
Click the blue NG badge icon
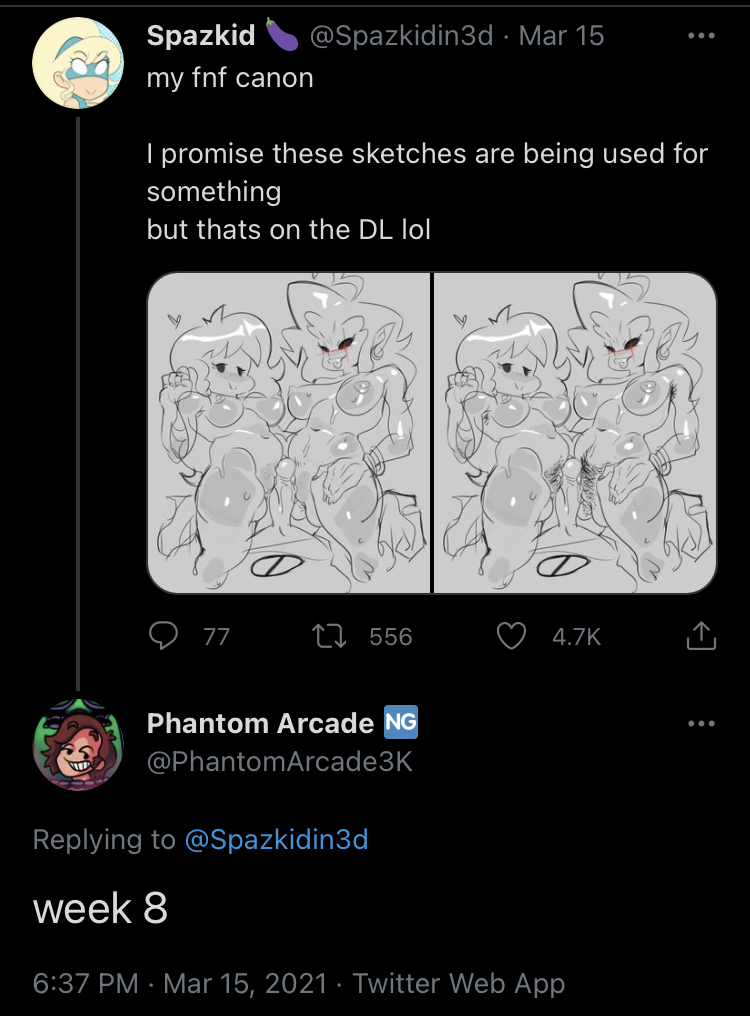pyautogui.click(x=401, y=722)
